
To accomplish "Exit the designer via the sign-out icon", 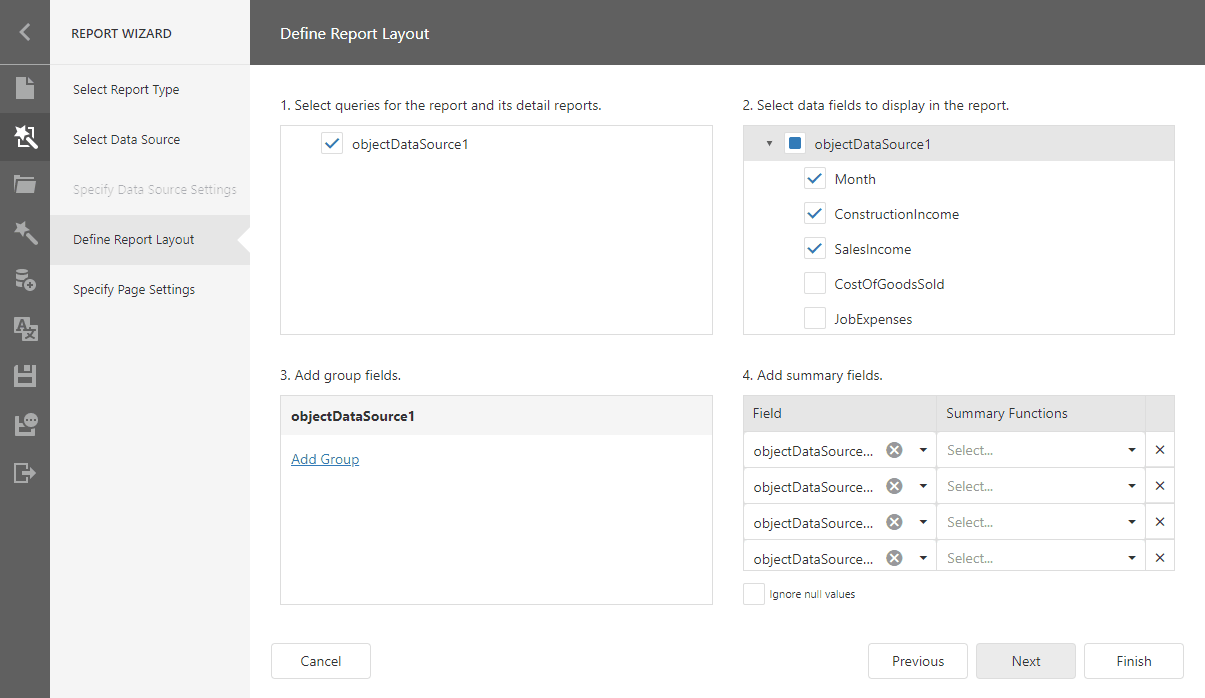I will click(x=24, y=472).
